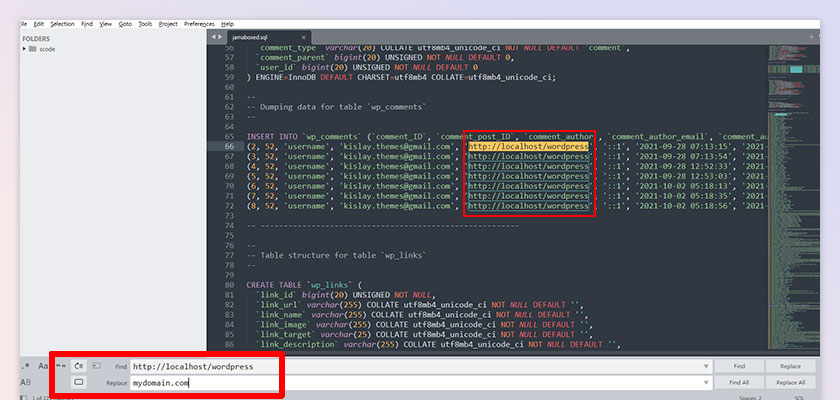Click the scode folder icon
The height and width of the screenshot is (400, 840).
pos(33,49)
